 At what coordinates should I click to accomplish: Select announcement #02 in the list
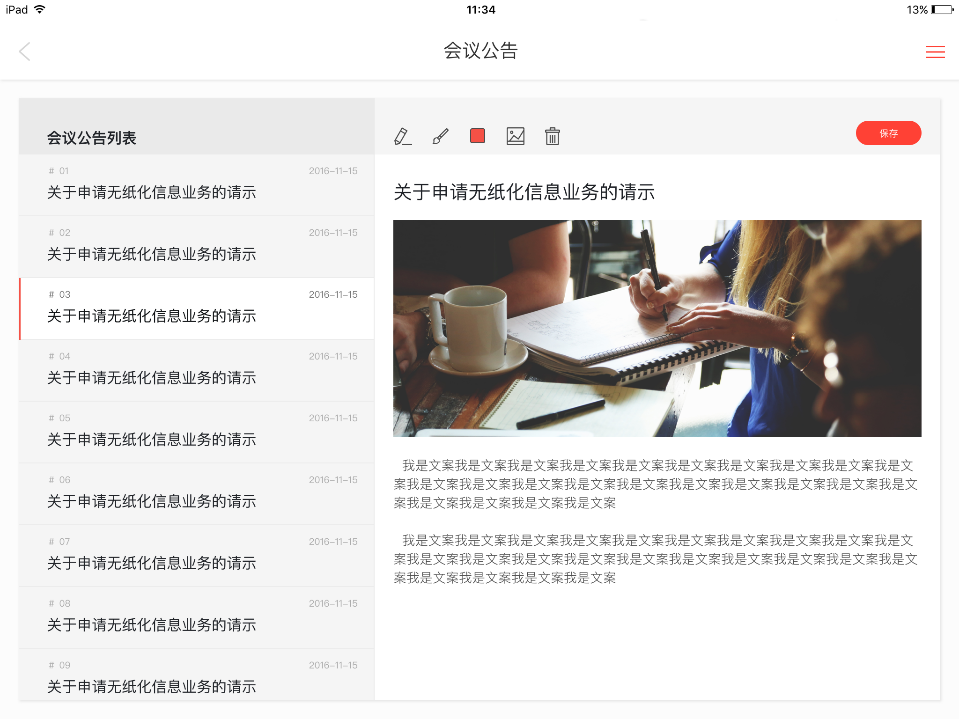[x=197, y=247]
